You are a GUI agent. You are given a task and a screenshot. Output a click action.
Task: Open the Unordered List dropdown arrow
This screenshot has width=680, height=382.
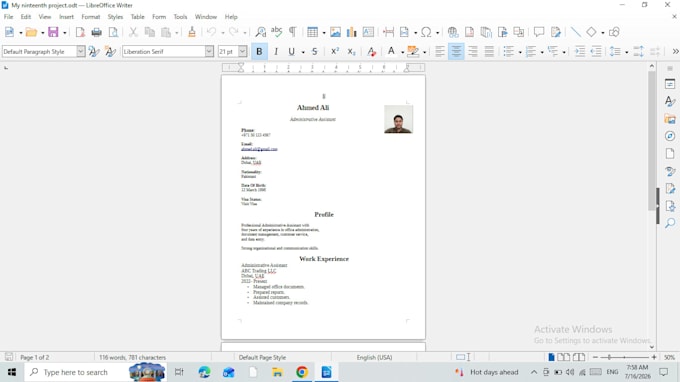[x=520, y=52]
